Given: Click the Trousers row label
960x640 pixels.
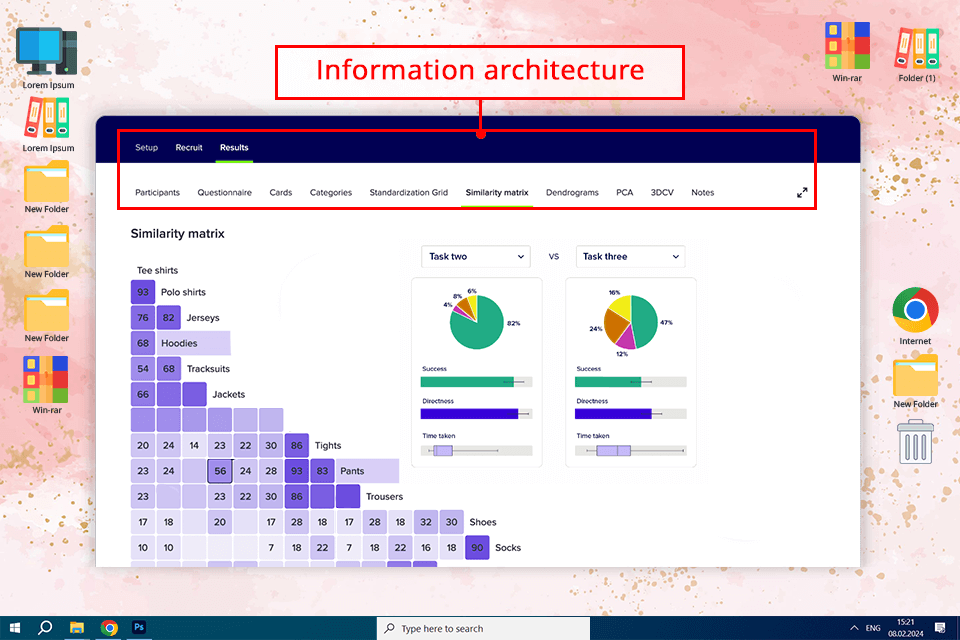Looking at the screenshot, I should tap(384, 497).
